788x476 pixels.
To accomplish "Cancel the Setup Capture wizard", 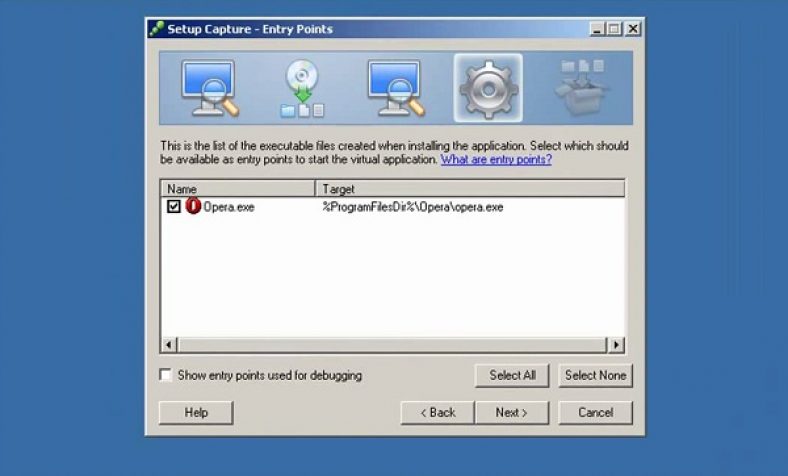I will [595, 413].
